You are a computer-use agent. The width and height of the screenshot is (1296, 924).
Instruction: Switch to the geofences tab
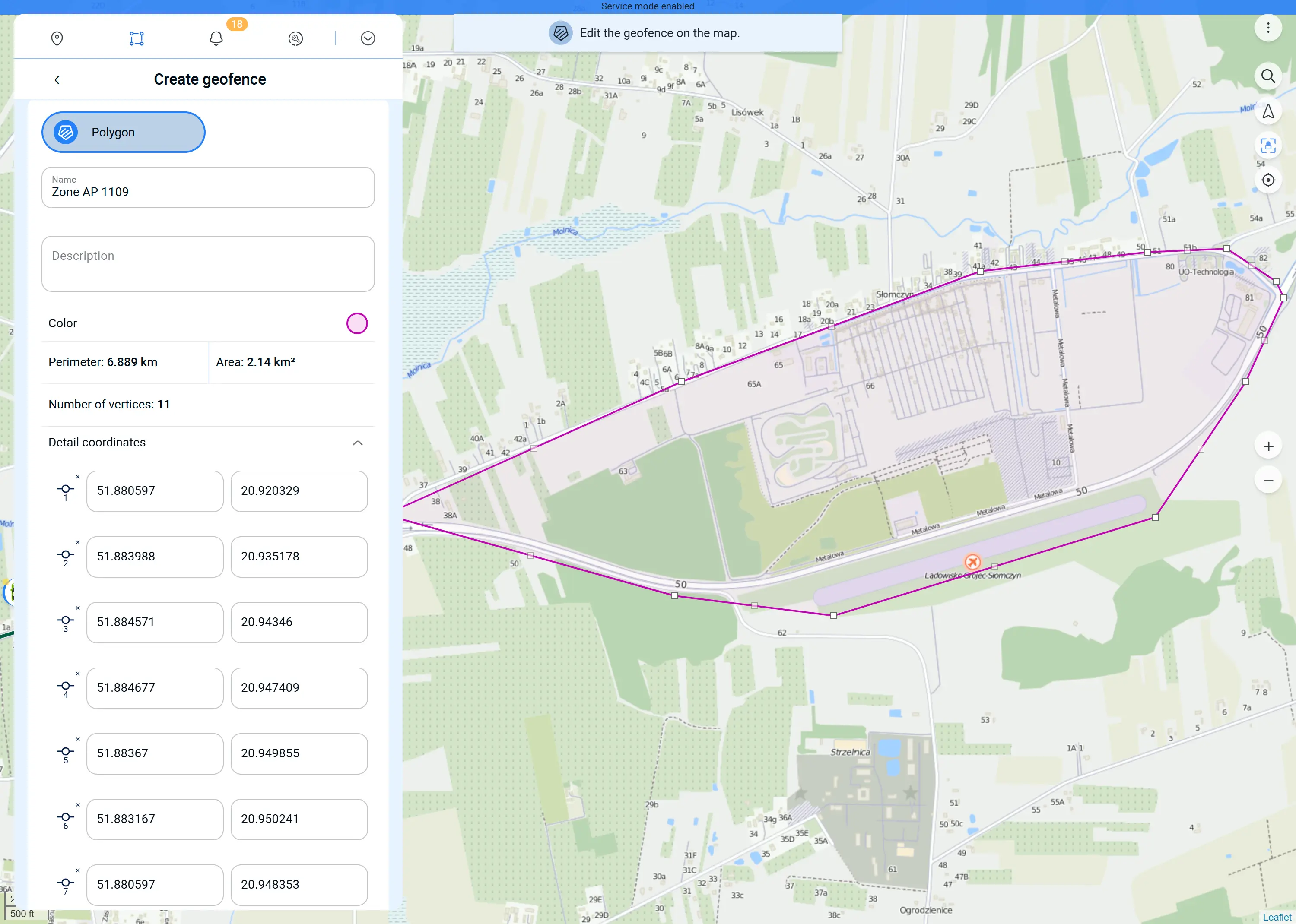[136, 38]
